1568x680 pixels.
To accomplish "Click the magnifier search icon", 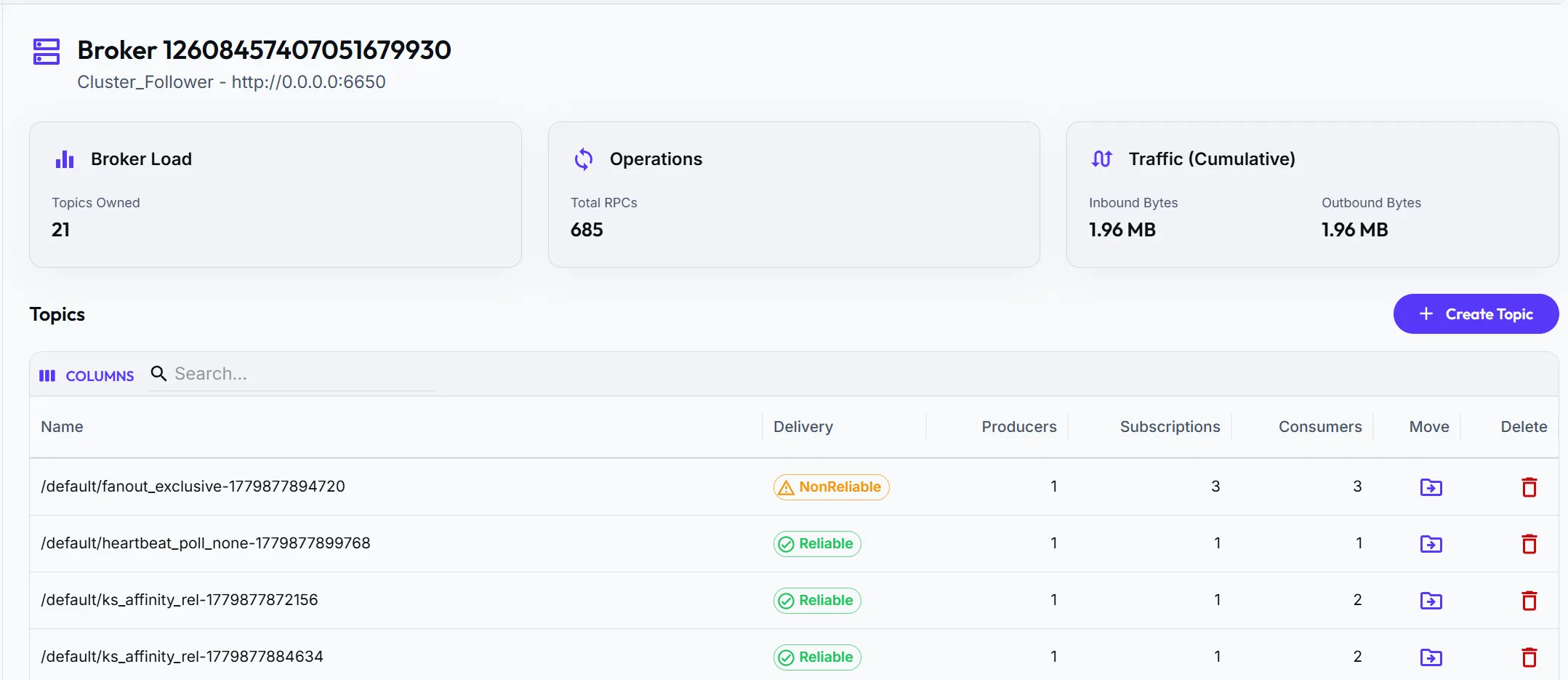I will coord(158,374).
